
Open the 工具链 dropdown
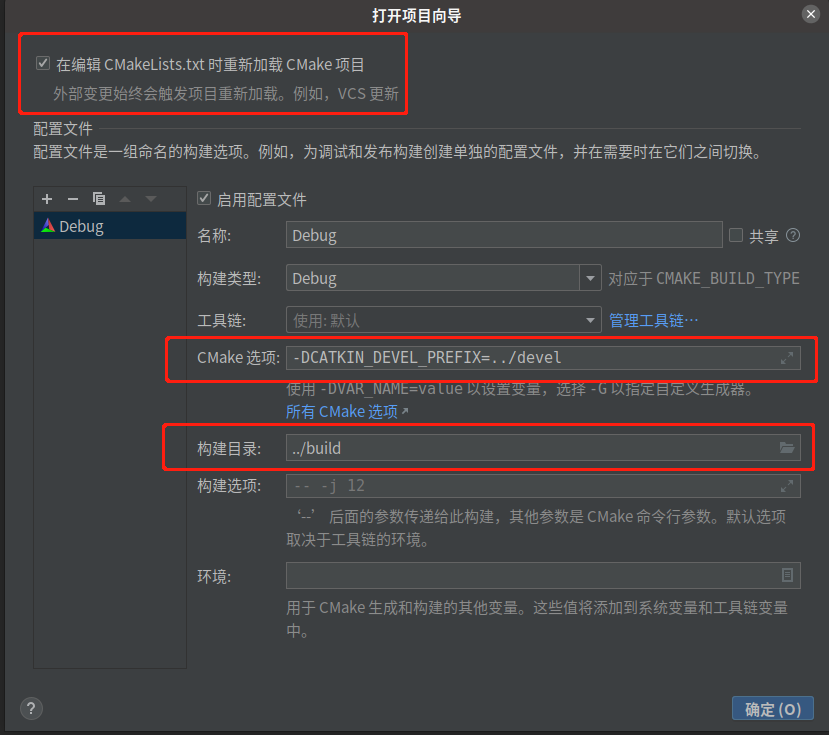590,320
